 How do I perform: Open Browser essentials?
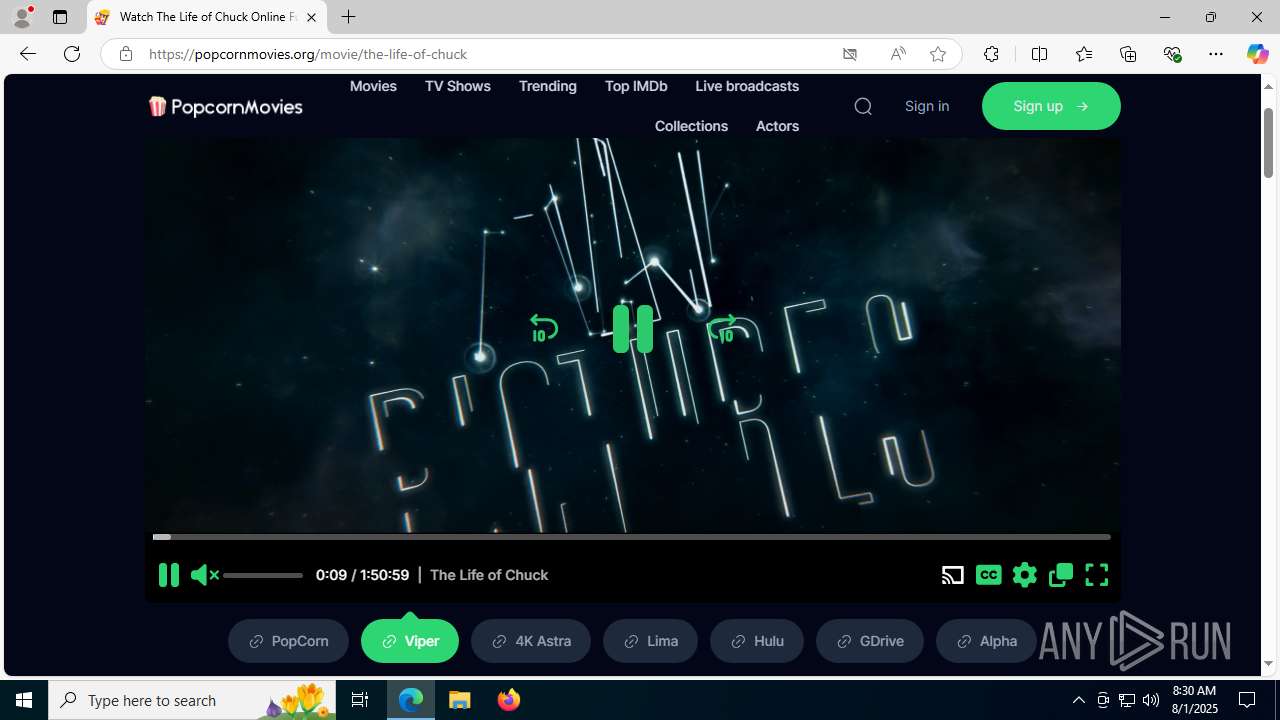pos(1172,54)
